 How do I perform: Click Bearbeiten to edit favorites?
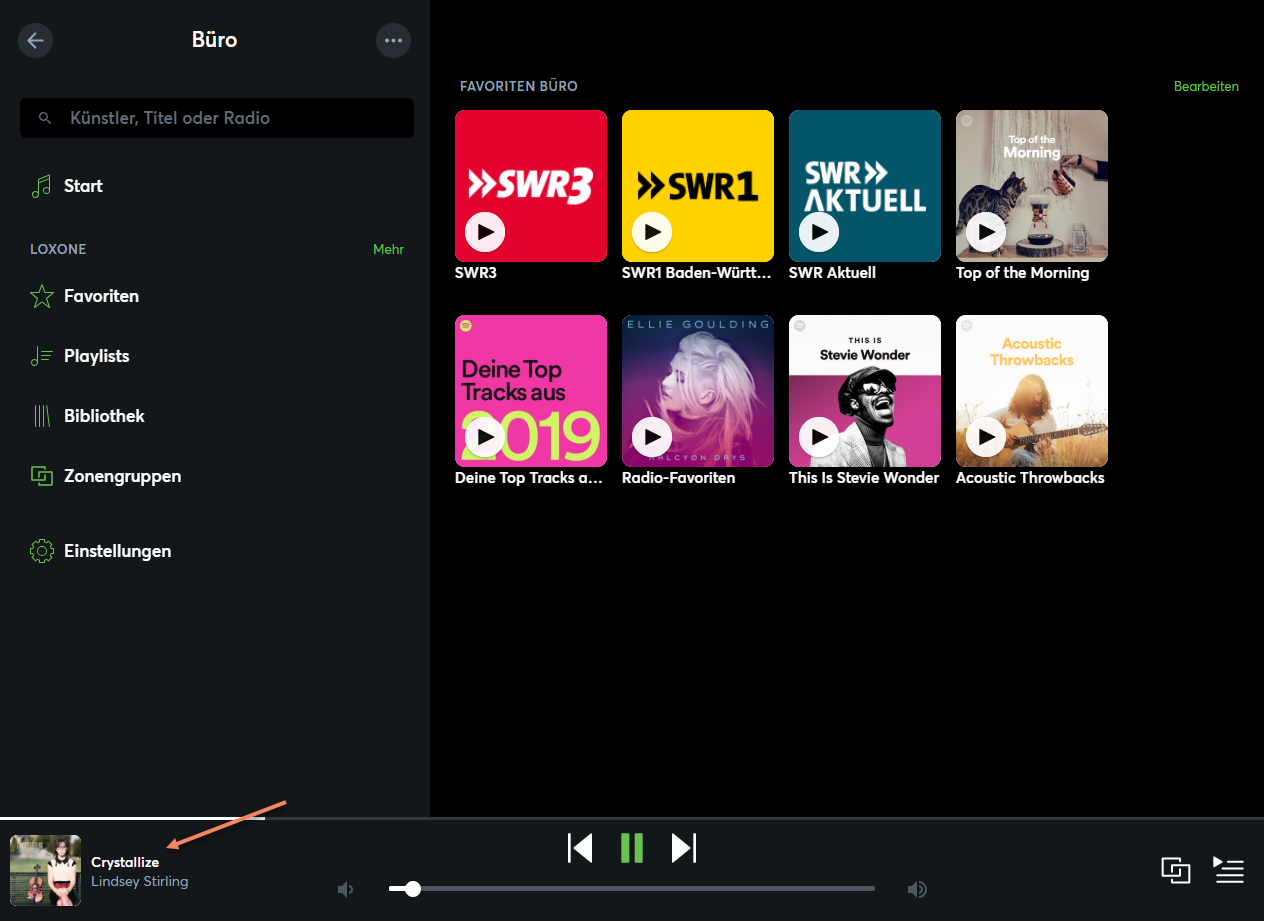(x=1206, y=87)
